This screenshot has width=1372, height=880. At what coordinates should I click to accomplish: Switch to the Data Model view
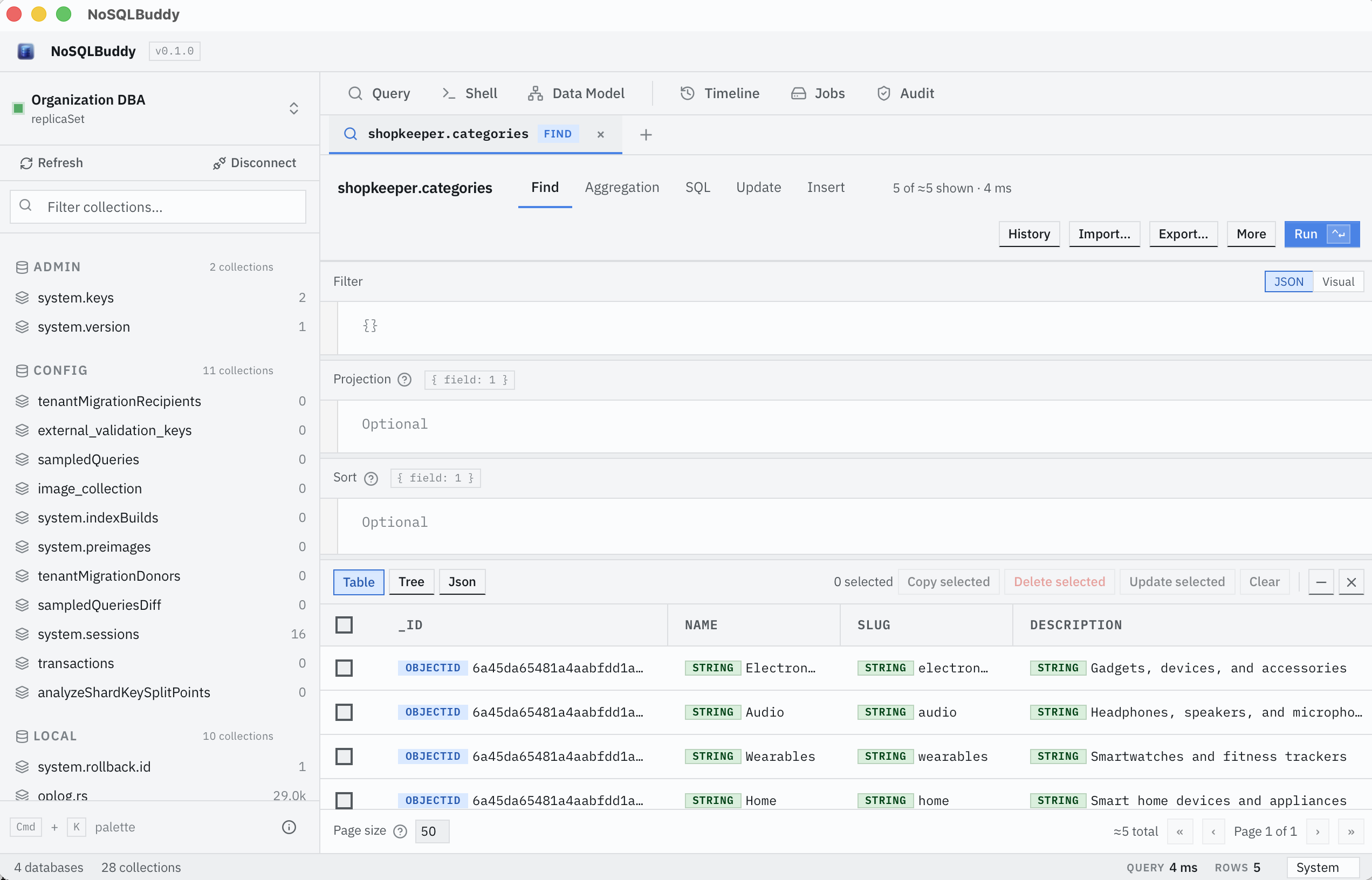coord(576,93)
